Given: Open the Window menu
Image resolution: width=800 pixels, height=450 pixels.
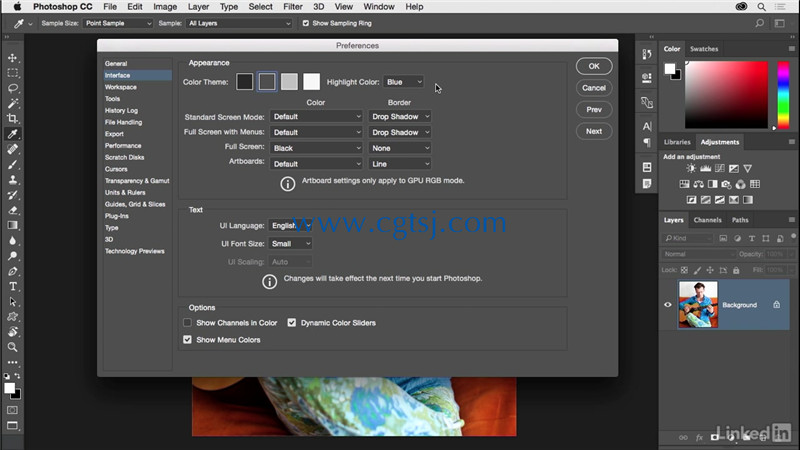Looking at the screenshot, I should (x=379, y=7).
